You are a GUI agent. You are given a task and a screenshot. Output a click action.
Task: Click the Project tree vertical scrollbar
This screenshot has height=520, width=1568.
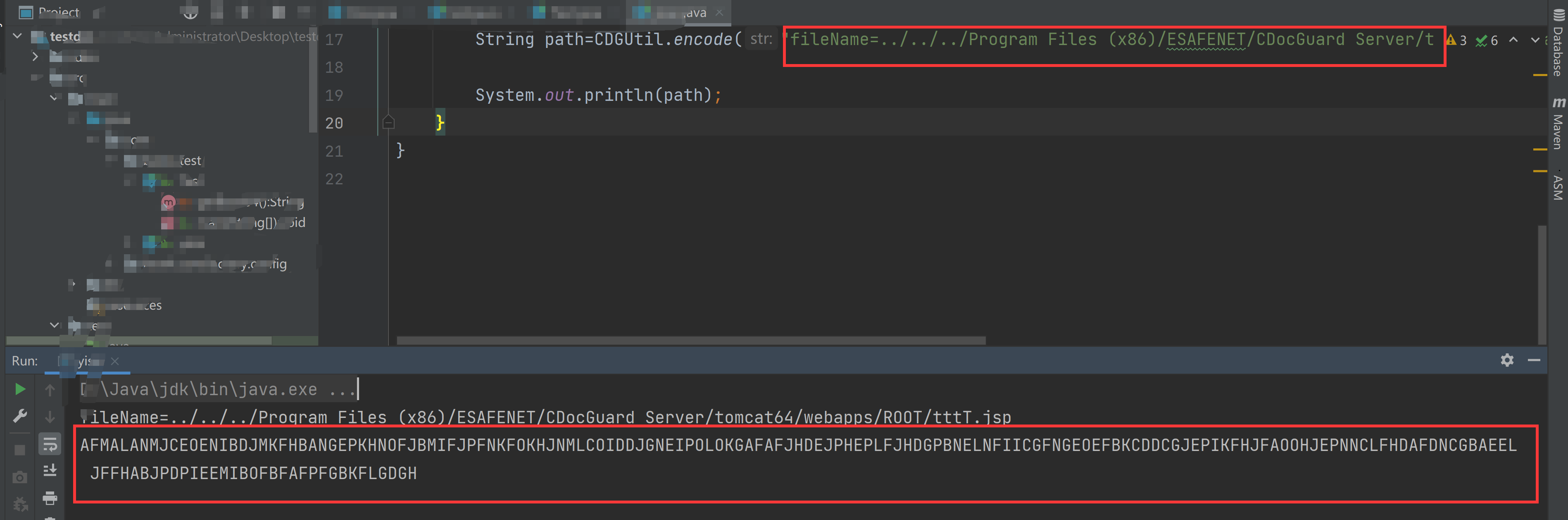(313, 79)
